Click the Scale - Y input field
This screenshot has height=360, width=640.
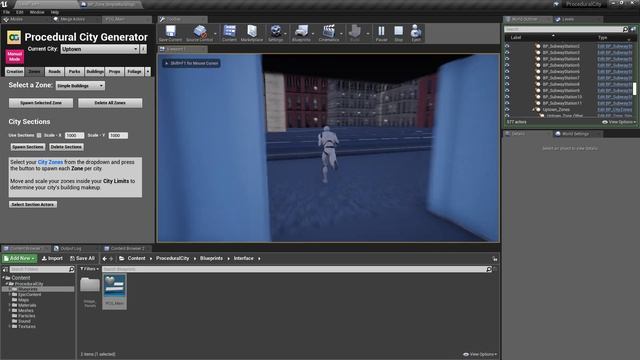coord(118,135)
